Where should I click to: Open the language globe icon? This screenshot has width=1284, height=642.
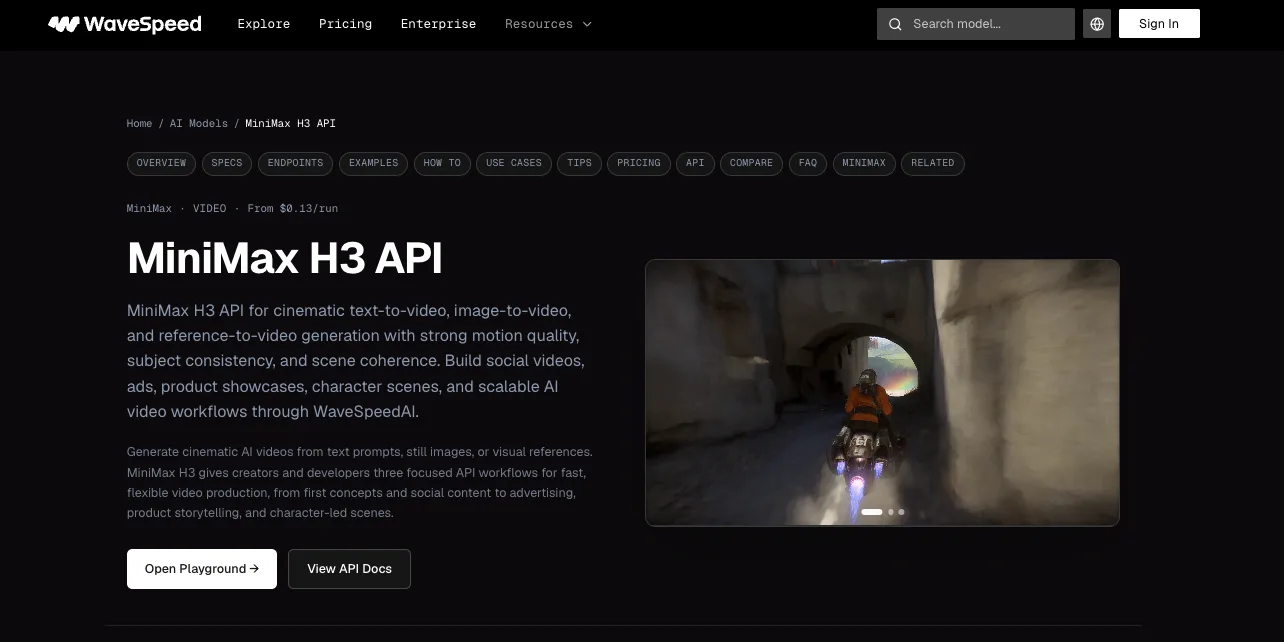point(1097,24)
